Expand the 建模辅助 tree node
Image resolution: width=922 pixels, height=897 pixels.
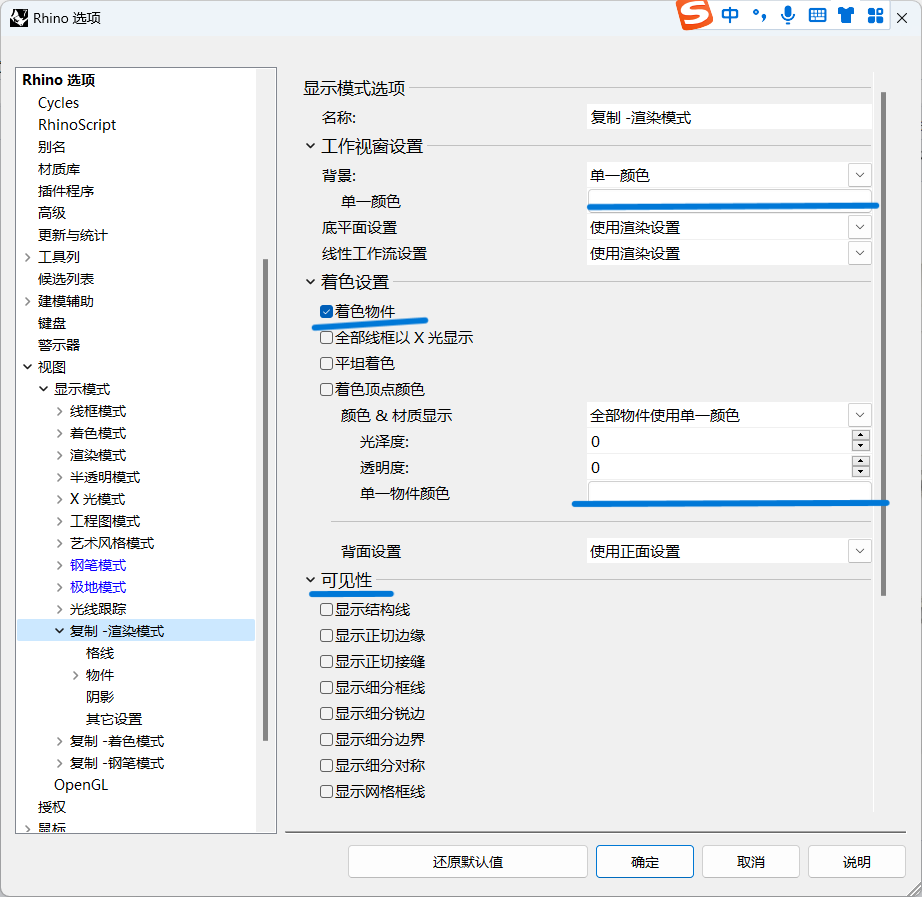pyautogui.click(x=28, y=301)
